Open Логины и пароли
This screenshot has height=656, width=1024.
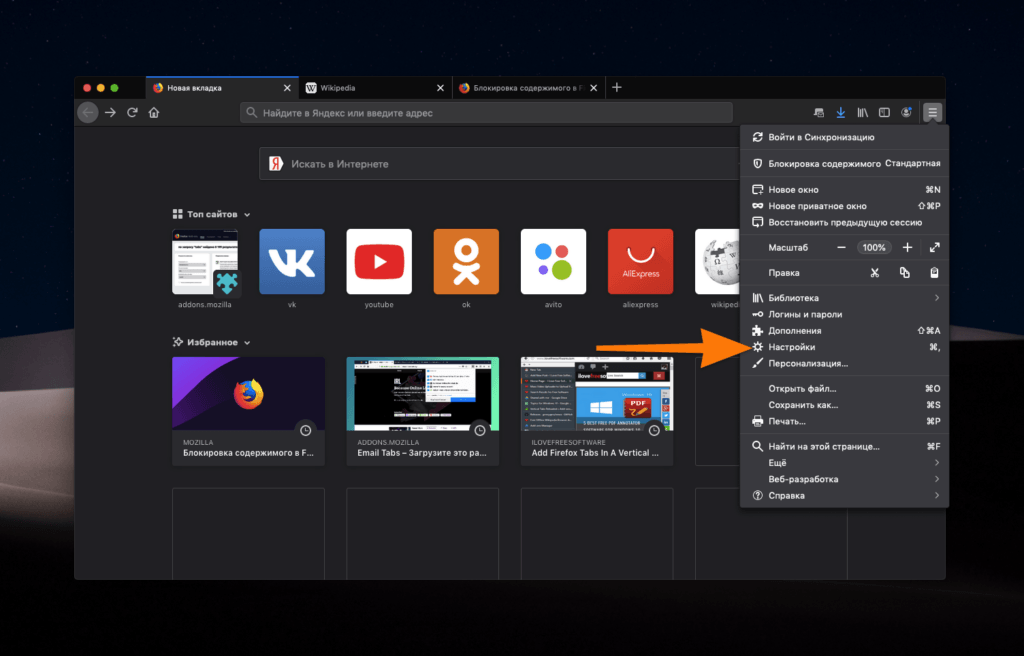coord(844,314)
